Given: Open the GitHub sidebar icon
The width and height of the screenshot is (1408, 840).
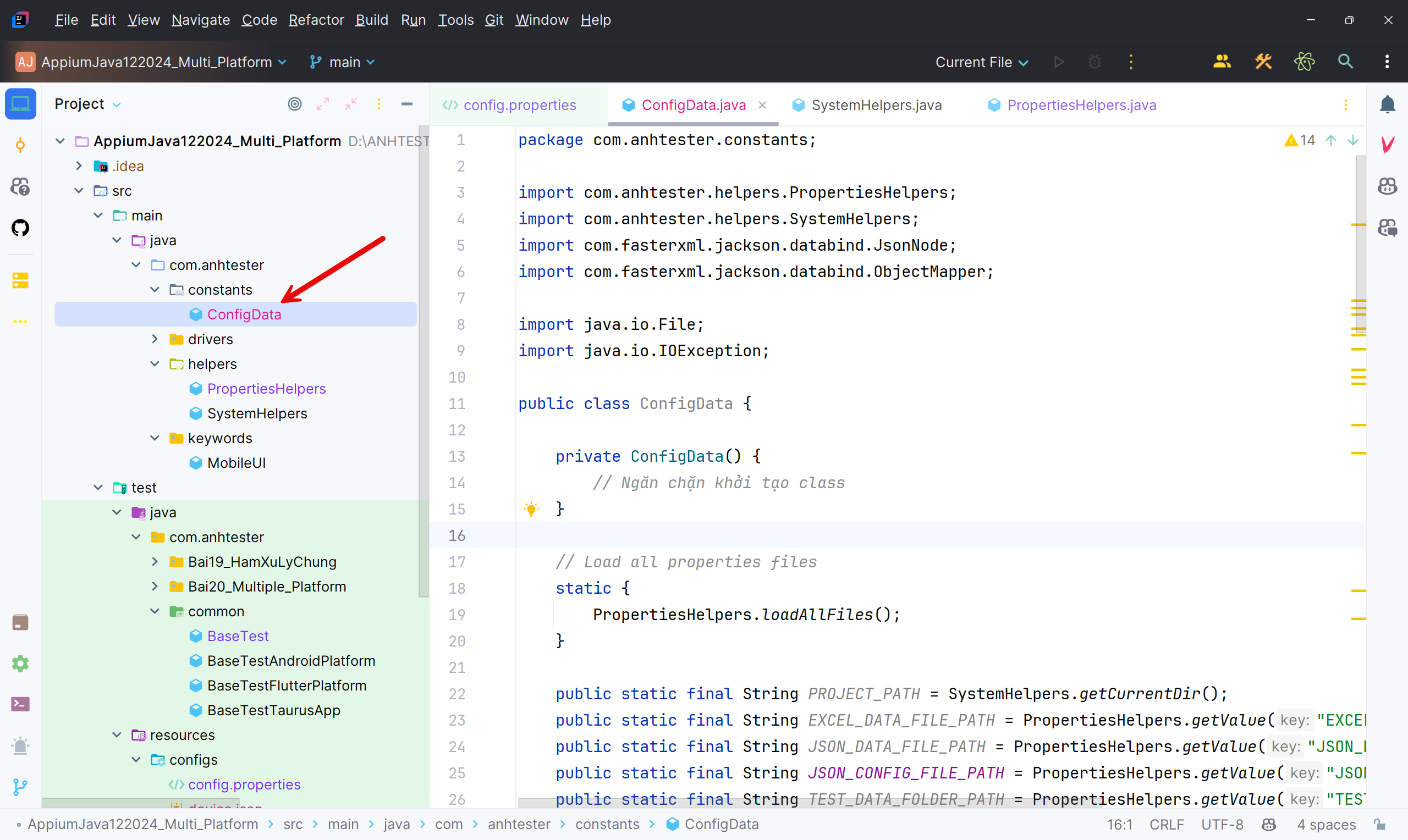Looking at the screenshot, I should (x=20, y=228).
